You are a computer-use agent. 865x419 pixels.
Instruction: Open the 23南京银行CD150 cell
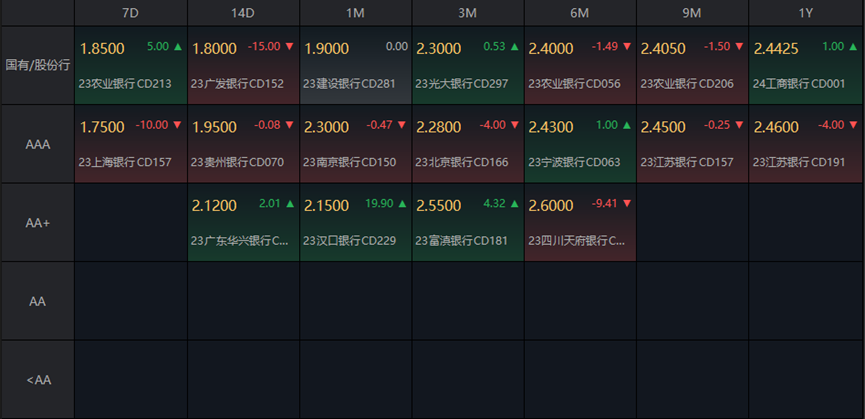click(x=355, y=144)
